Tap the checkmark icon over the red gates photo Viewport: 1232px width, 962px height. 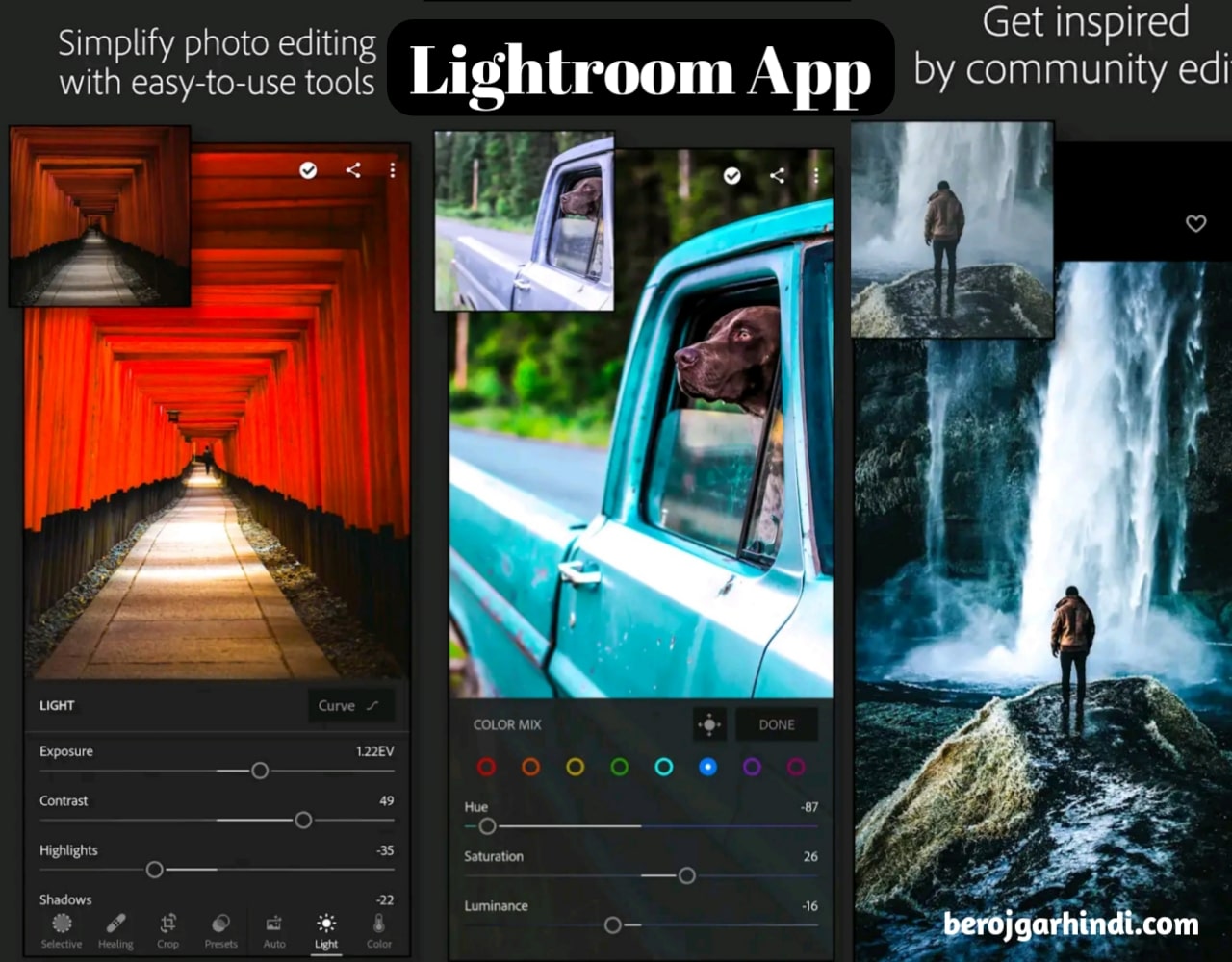pos(308,170)
